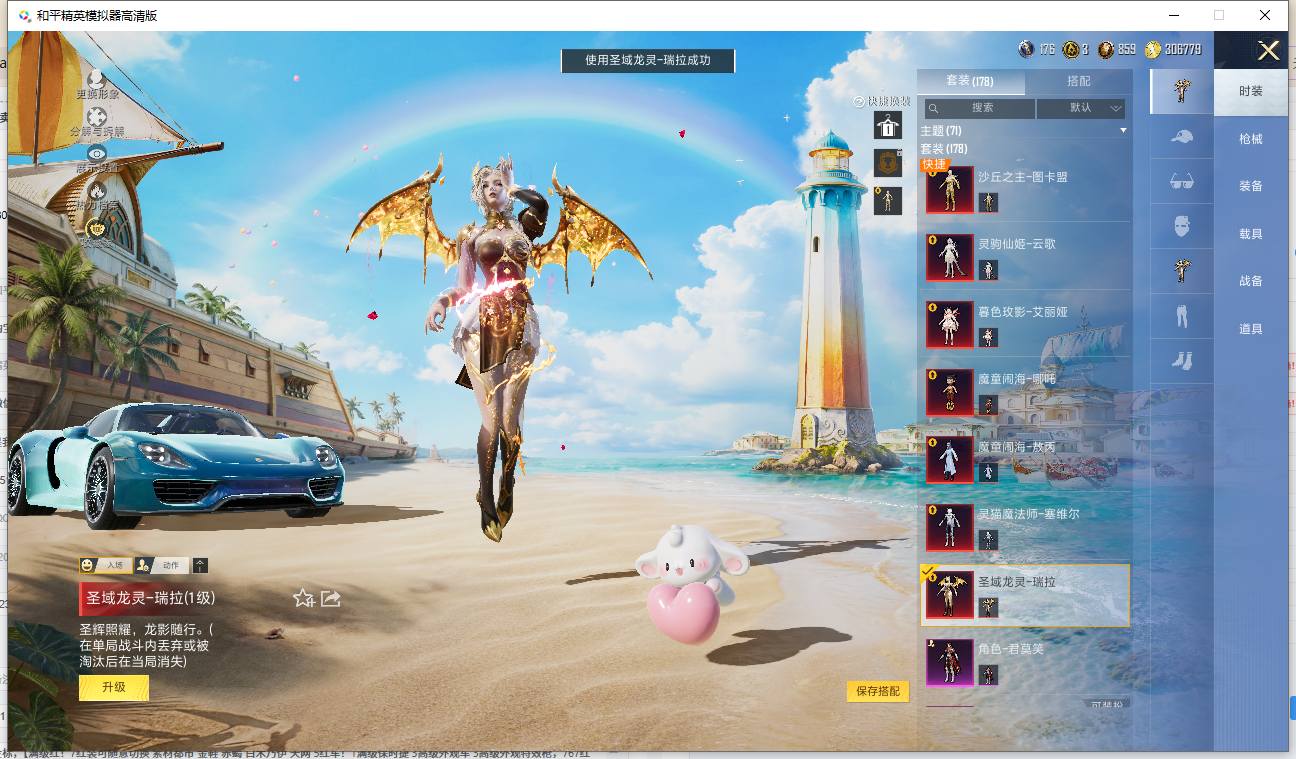This screenshot has height=759, width=1296.
Task: Select 魔童闹海-哪吒 outfit thumbnail
Action: [x=949, y=392]
